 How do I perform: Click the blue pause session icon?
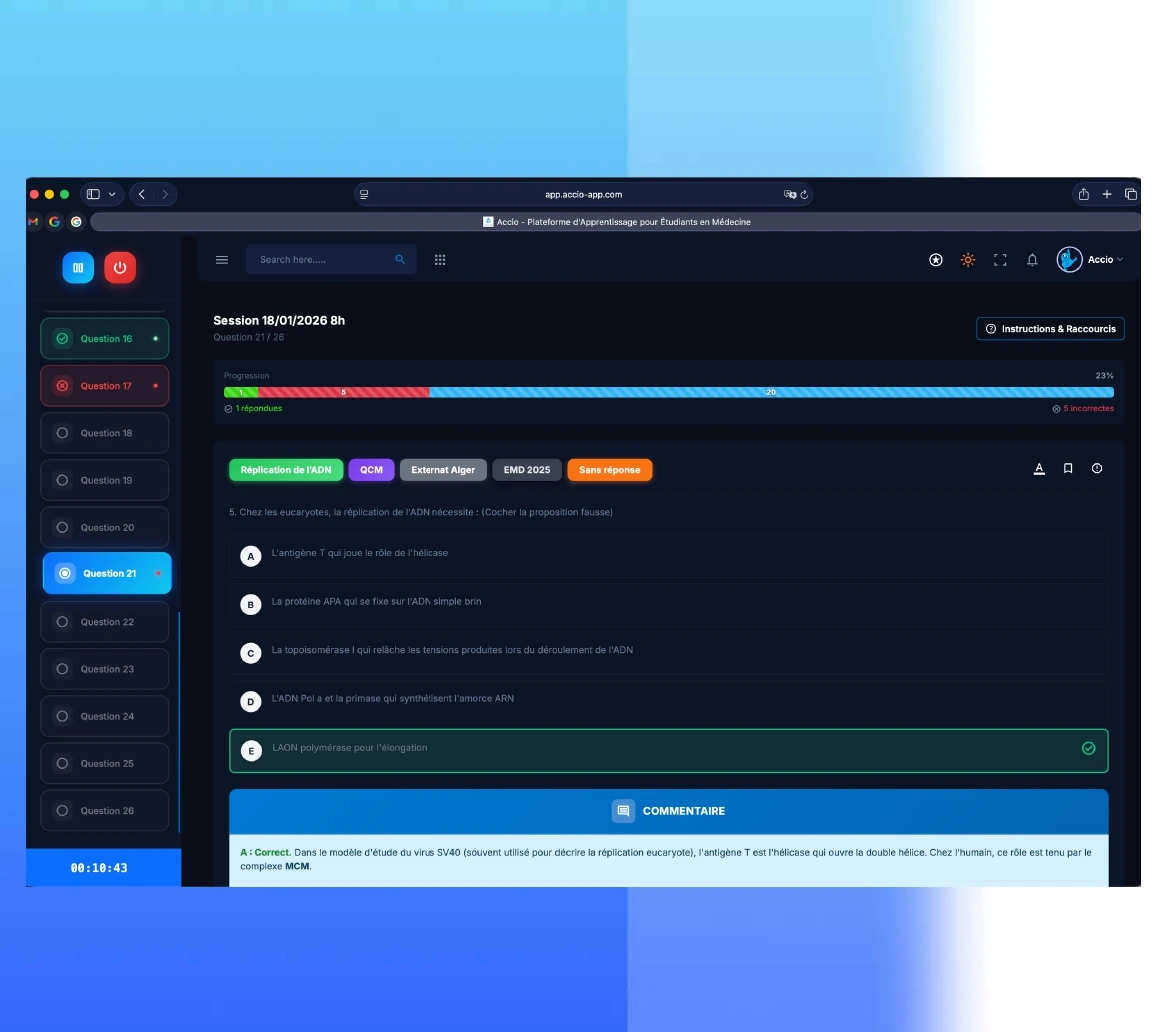click(78, 267)
